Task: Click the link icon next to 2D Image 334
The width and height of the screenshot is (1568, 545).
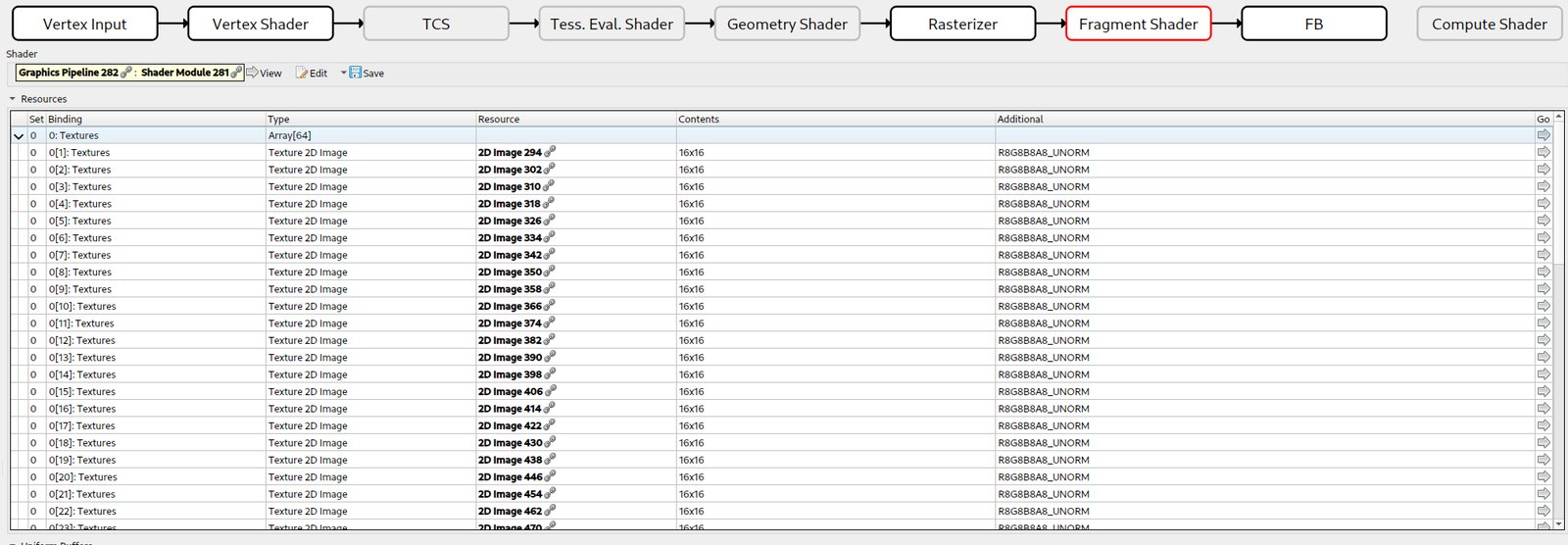Action: 550,237
